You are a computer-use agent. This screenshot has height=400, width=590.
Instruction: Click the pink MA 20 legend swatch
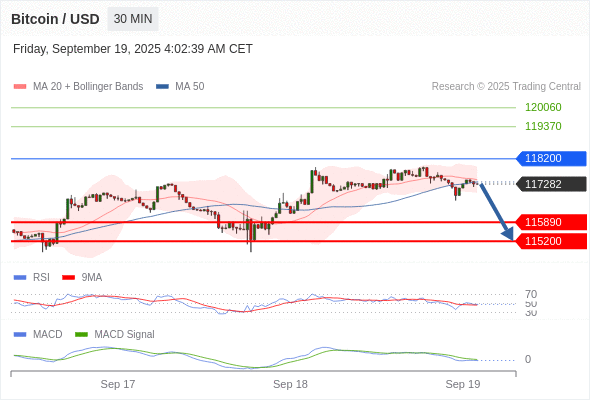(20, 87)
